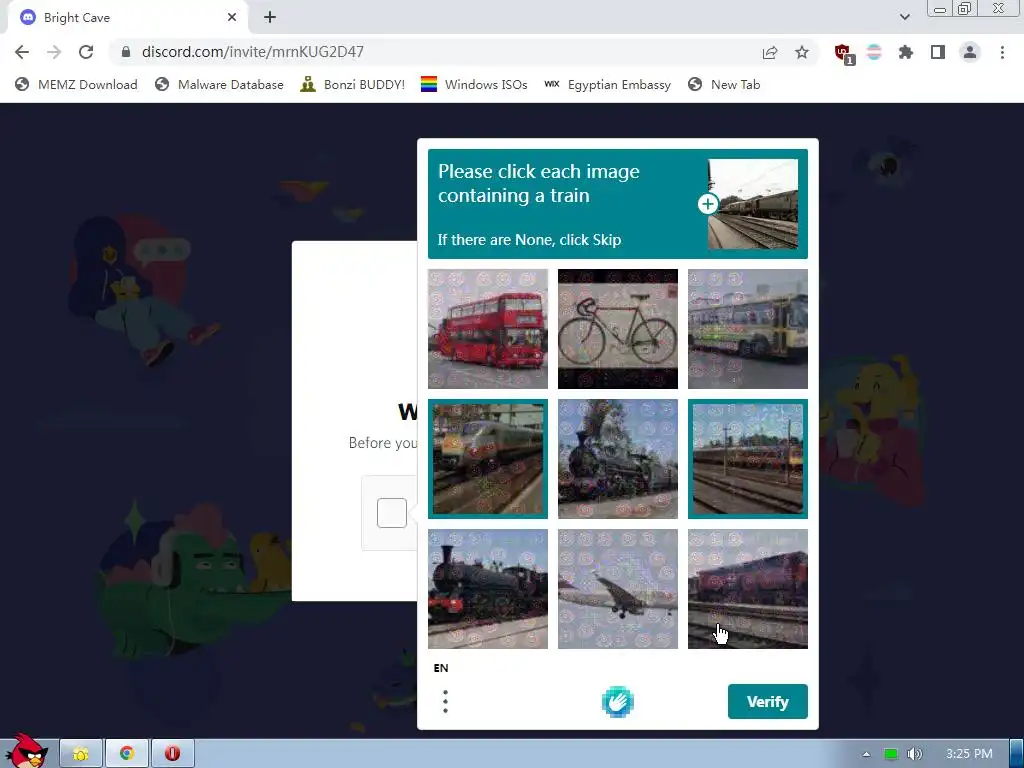
Task: Open the MEMZ Download bookmark
Action: pyautogui.click(x=76, y=85)
